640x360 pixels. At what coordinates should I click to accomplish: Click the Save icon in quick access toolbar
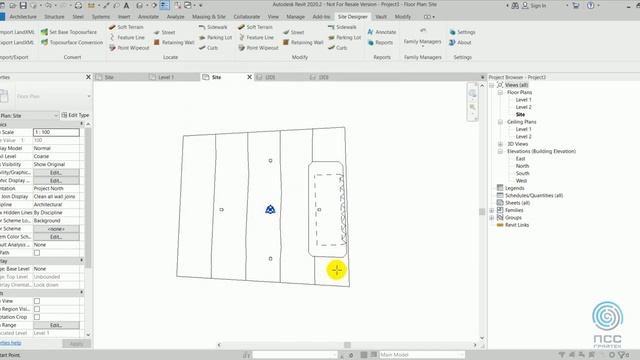point(23,5)
